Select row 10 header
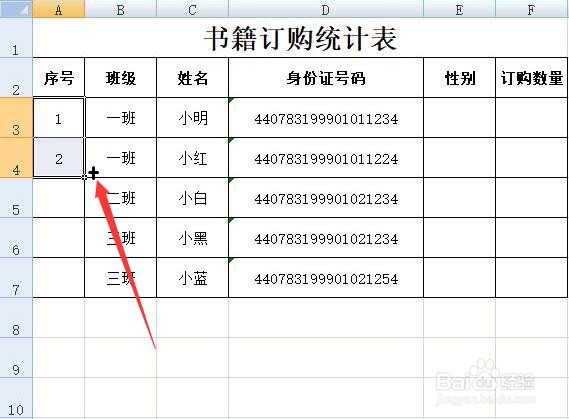 pos(16,398)
